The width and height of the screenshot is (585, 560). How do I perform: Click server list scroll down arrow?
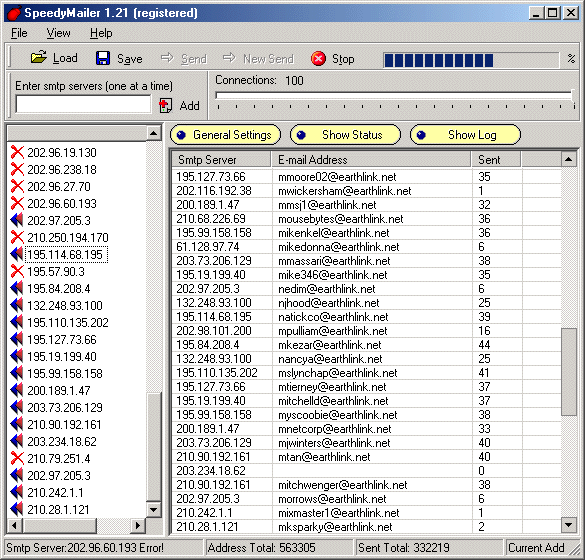[154, 509]
